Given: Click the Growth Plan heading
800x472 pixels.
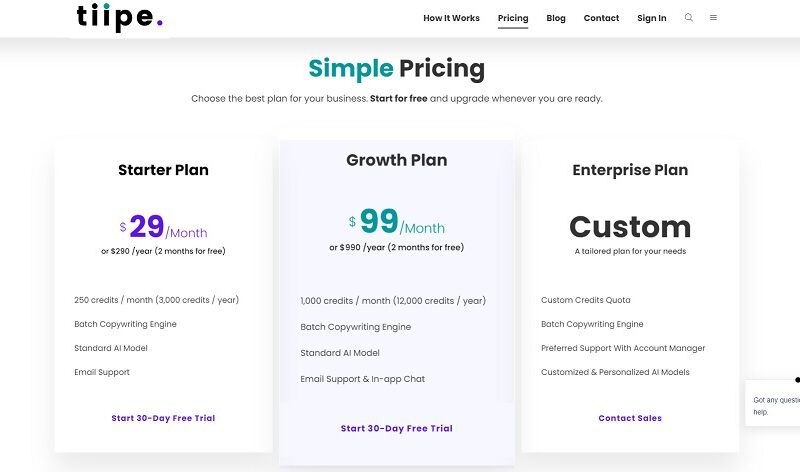Looking at the screenshot, I should click(396, 160).
